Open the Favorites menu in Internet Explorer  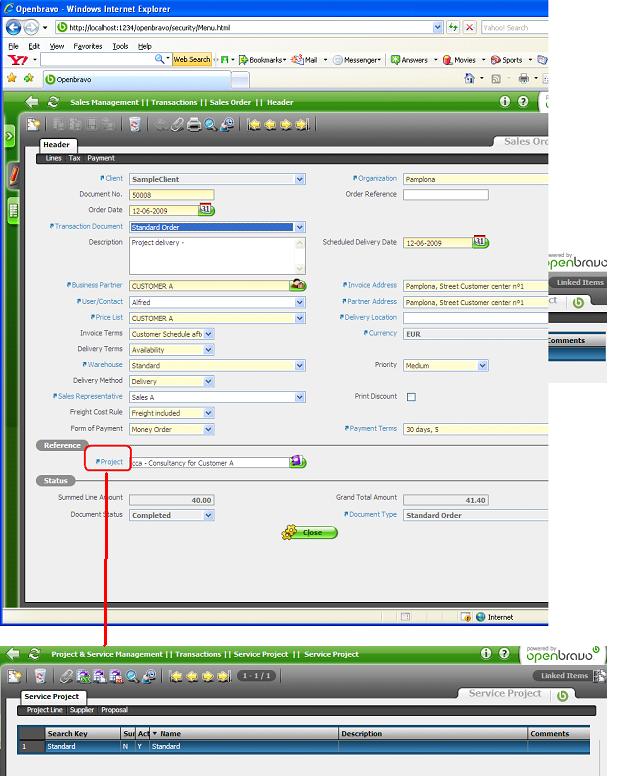point(87,46)
